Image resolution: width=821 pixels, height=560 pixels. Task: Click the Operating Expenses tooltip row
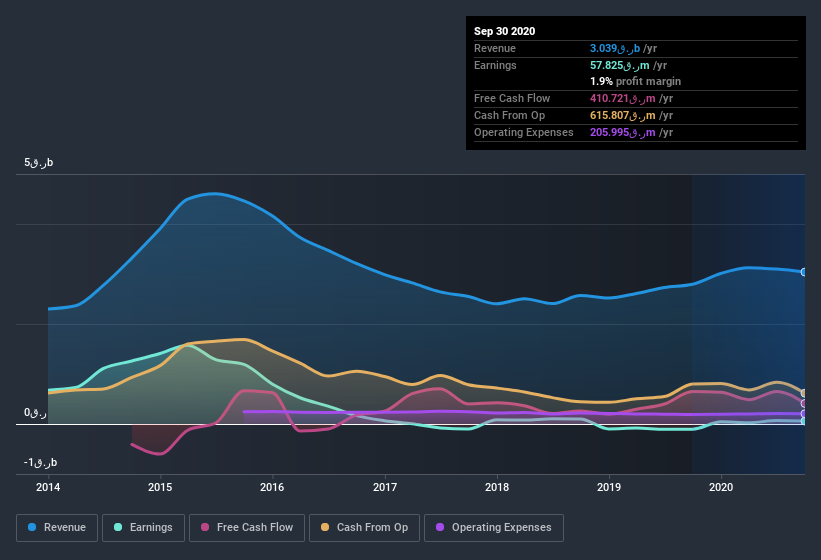[635, 132]
